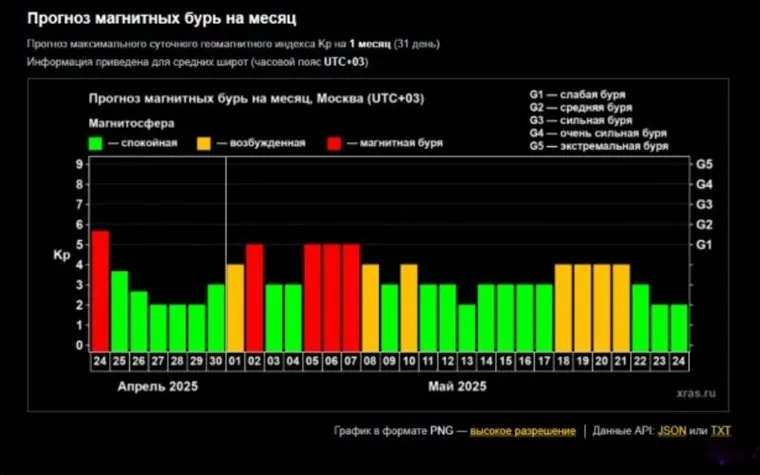Click the G5 storm level axis label
The width and height of the screenshot is (760, 475).
click(x=704, y=163)
